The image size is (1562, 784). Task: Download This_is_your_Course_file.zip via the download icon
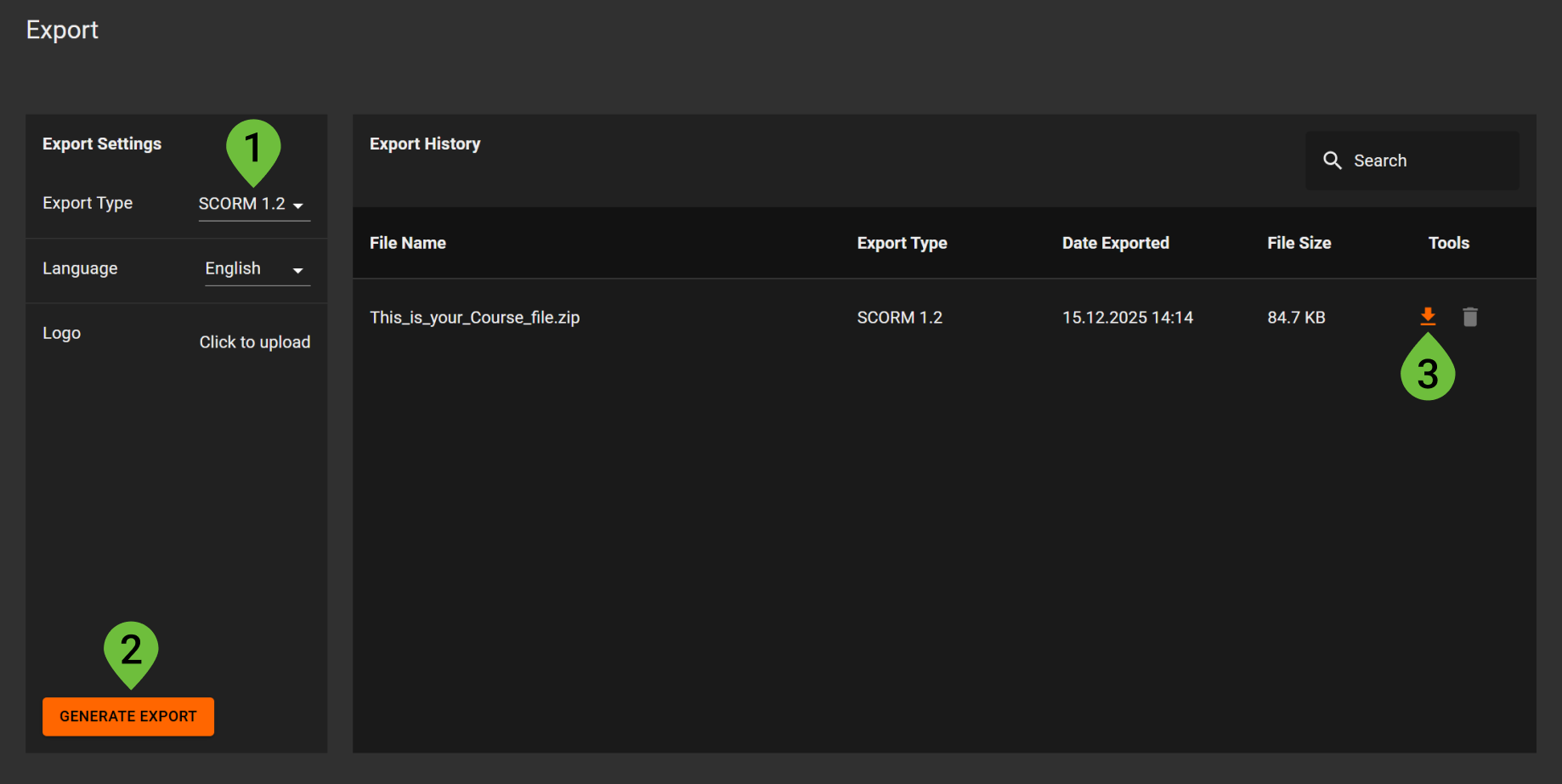tap(1428, 317)
